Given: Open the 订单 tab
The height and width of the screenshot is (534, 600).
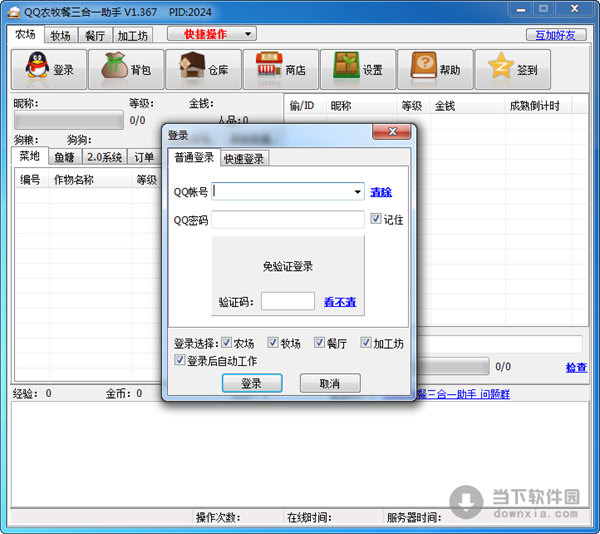Looking at the screenshot, I should coord(144,157).
